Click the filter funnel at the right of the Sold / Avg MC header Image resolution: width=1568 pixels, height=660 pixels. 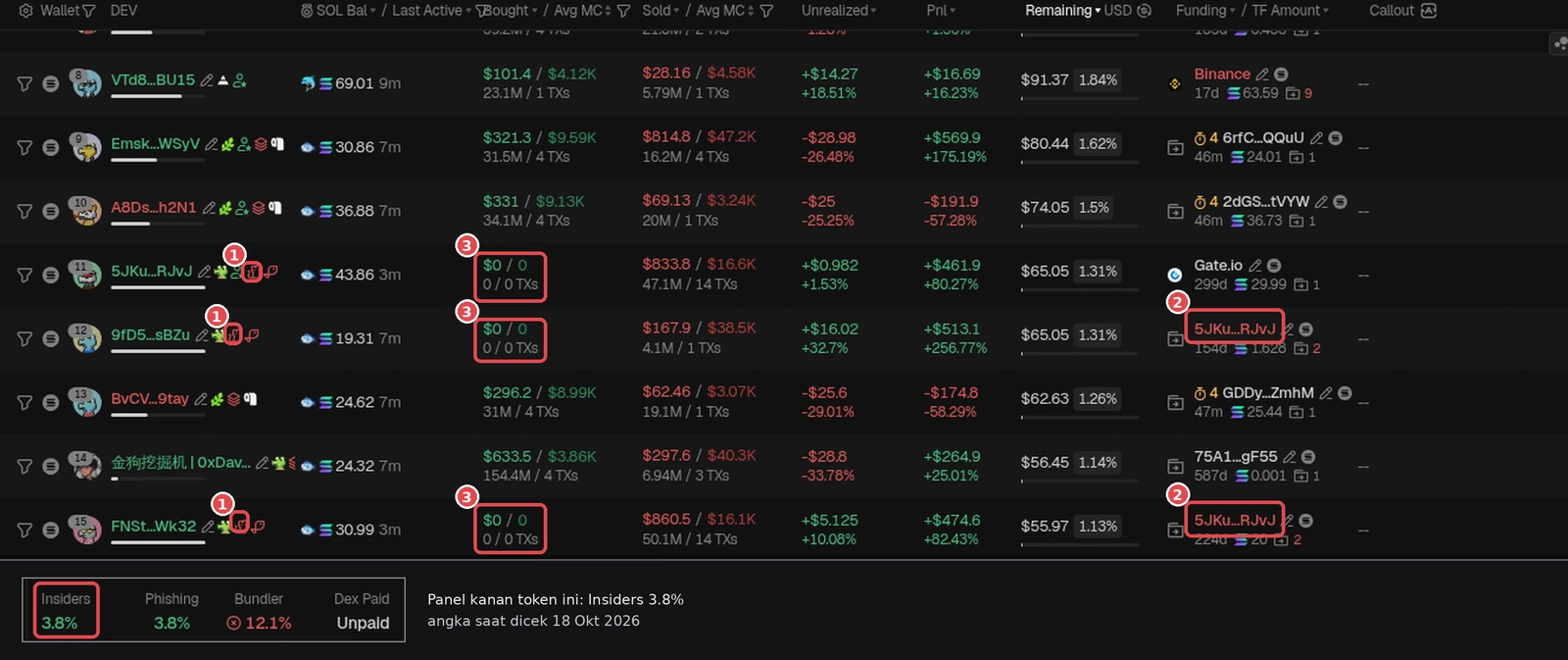766,11
